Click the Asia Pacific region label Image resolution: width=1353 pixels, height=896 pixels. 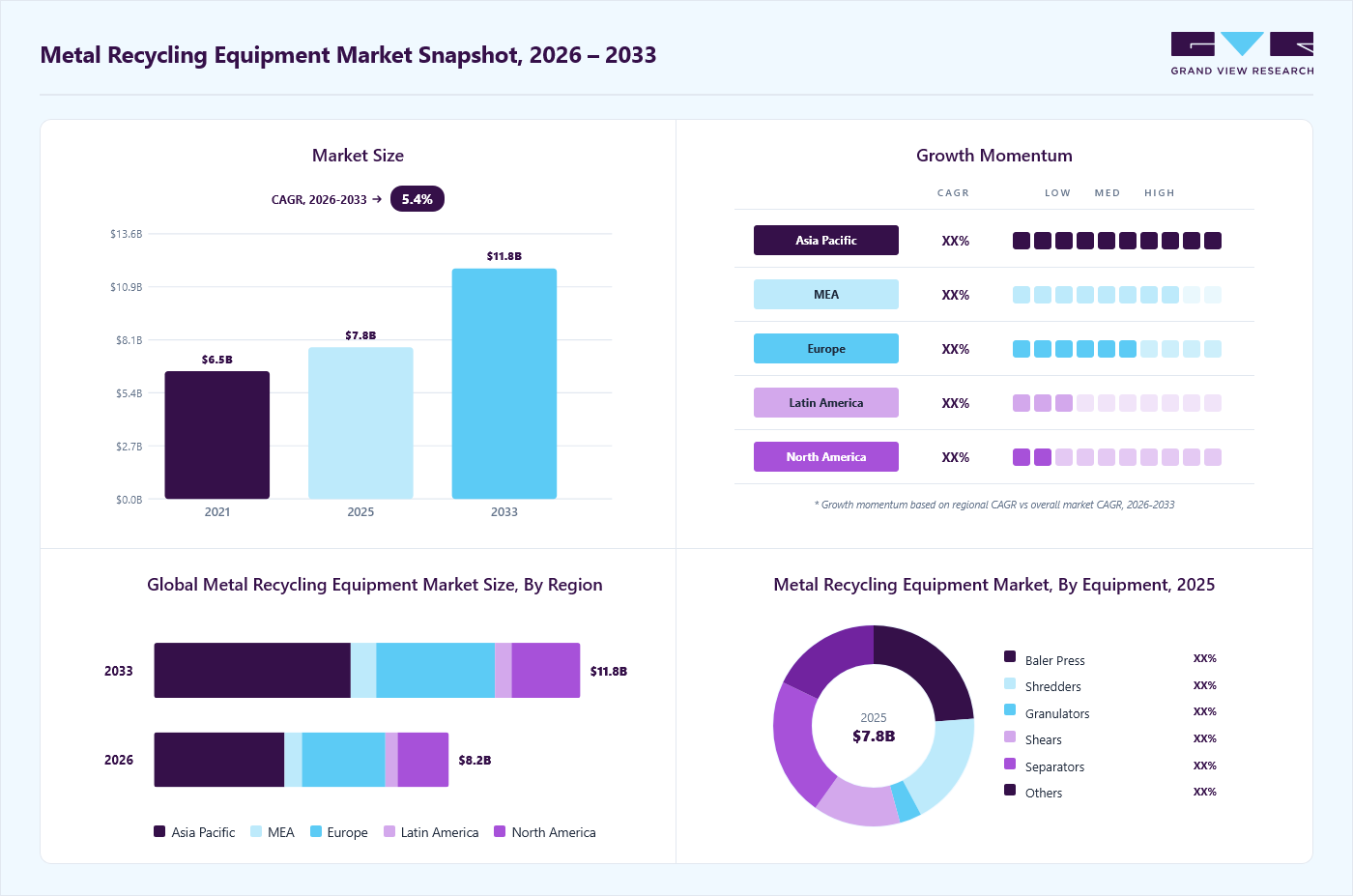click(826, 241)
